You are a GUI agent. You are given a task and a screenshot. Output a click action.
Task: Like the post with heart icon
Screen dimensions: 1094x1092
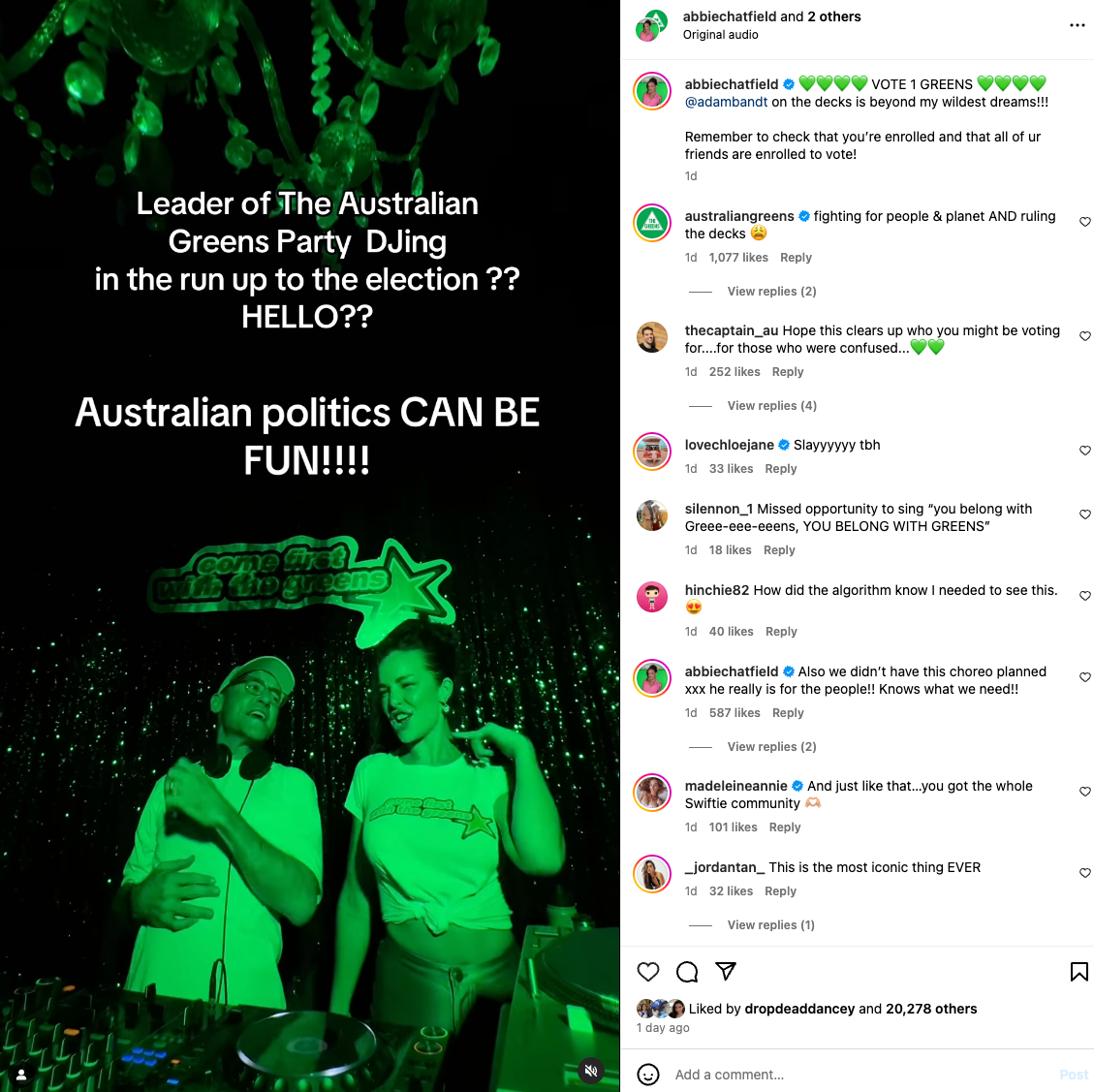pyautogui.click(x=648, y=971)
